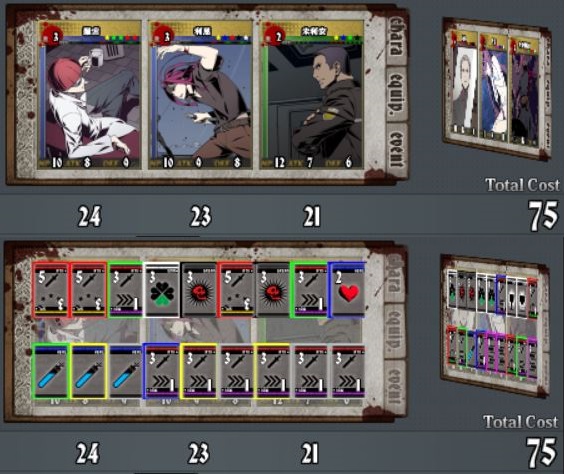Select the second red skull burst card

pos(273,290)
